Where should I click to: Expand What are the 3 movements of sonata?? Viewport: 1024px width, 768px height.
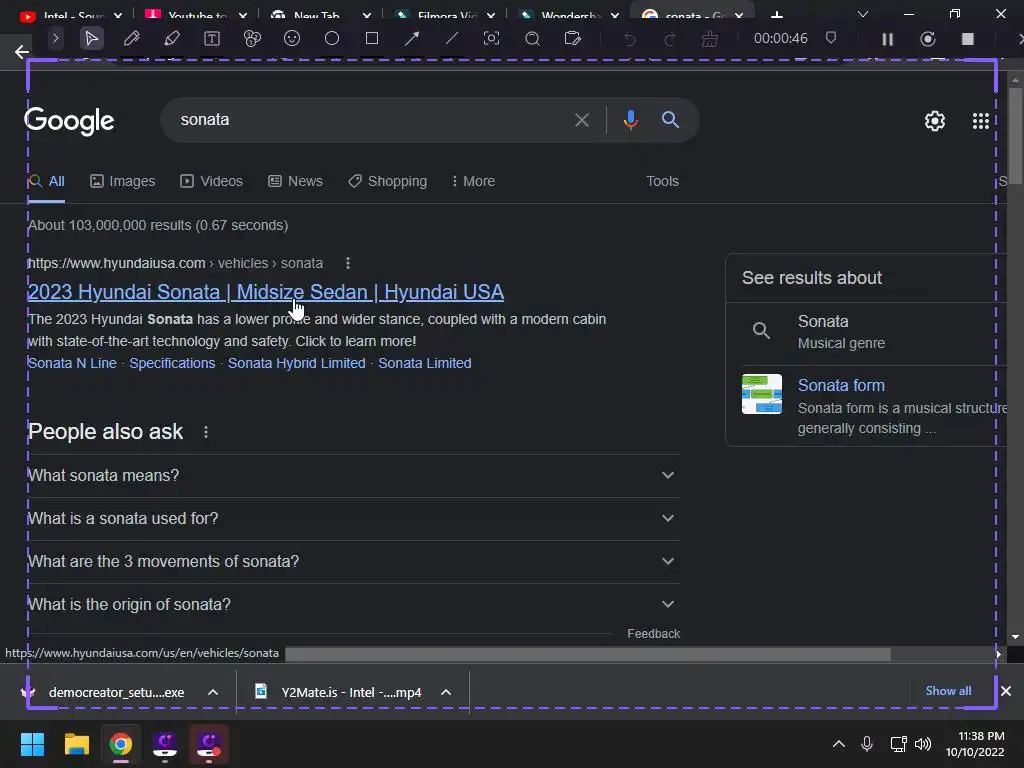[x=353, y=562]
